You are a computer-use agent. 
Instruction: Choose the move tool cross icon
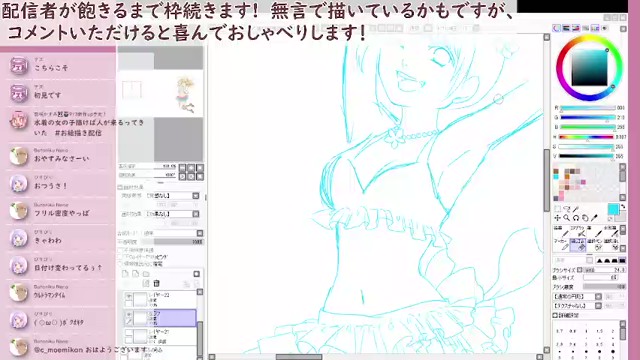pyautogui.click(x=557, y=218)
